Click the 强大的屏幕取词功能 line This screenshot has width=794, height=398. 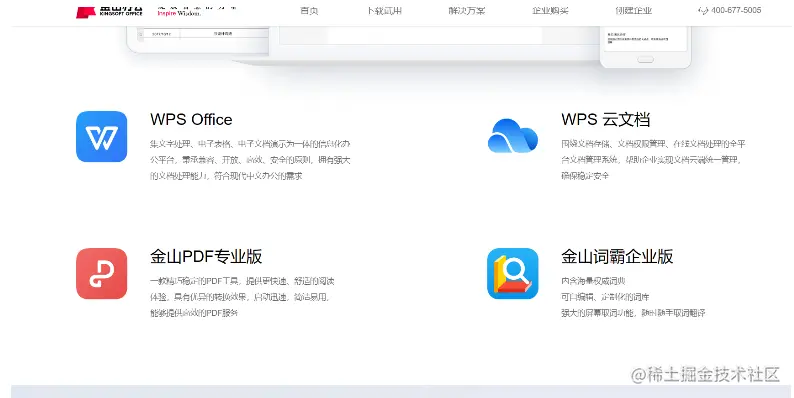tap(633, 313)
